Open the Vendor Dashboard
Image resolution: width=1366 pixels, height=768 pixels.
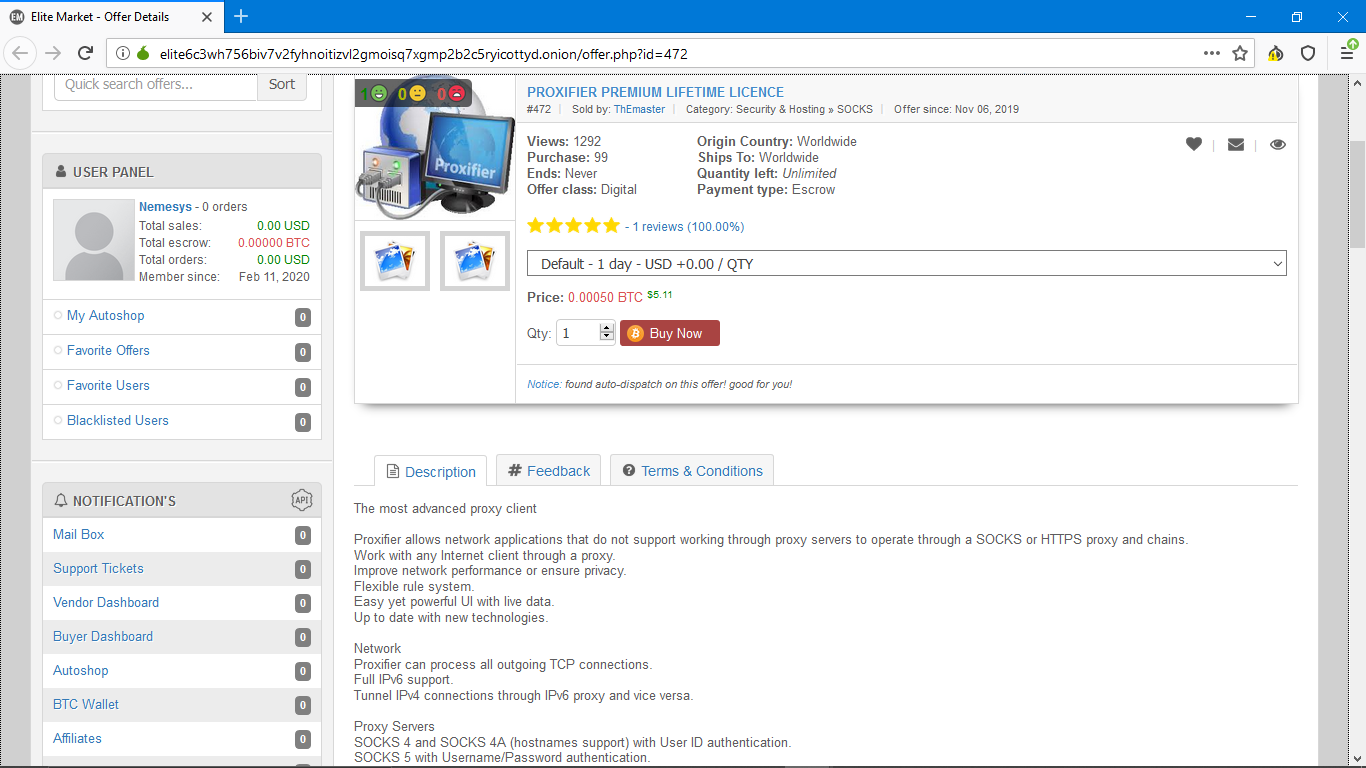[106, 602]
